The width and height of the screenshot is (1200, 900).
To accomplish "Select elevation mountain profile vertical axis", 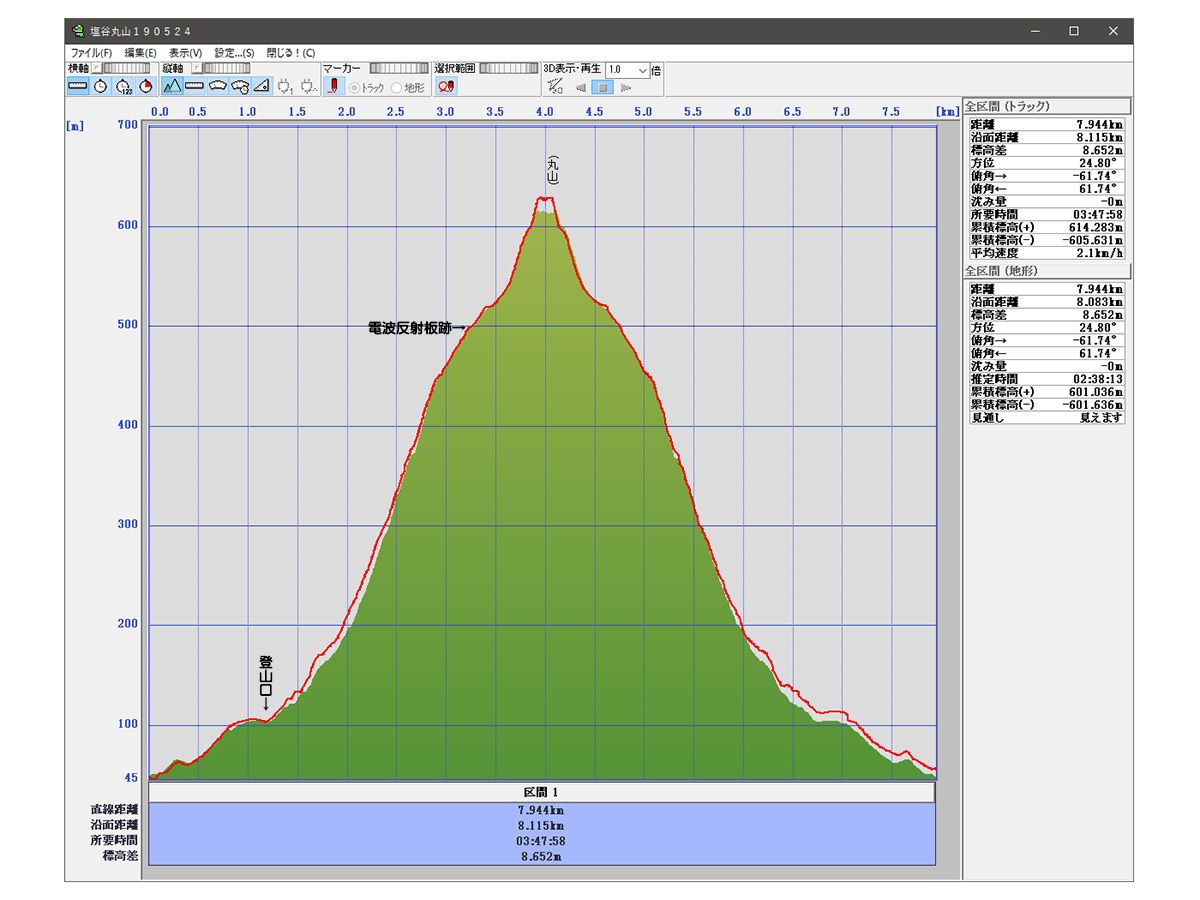I will 172,87.
